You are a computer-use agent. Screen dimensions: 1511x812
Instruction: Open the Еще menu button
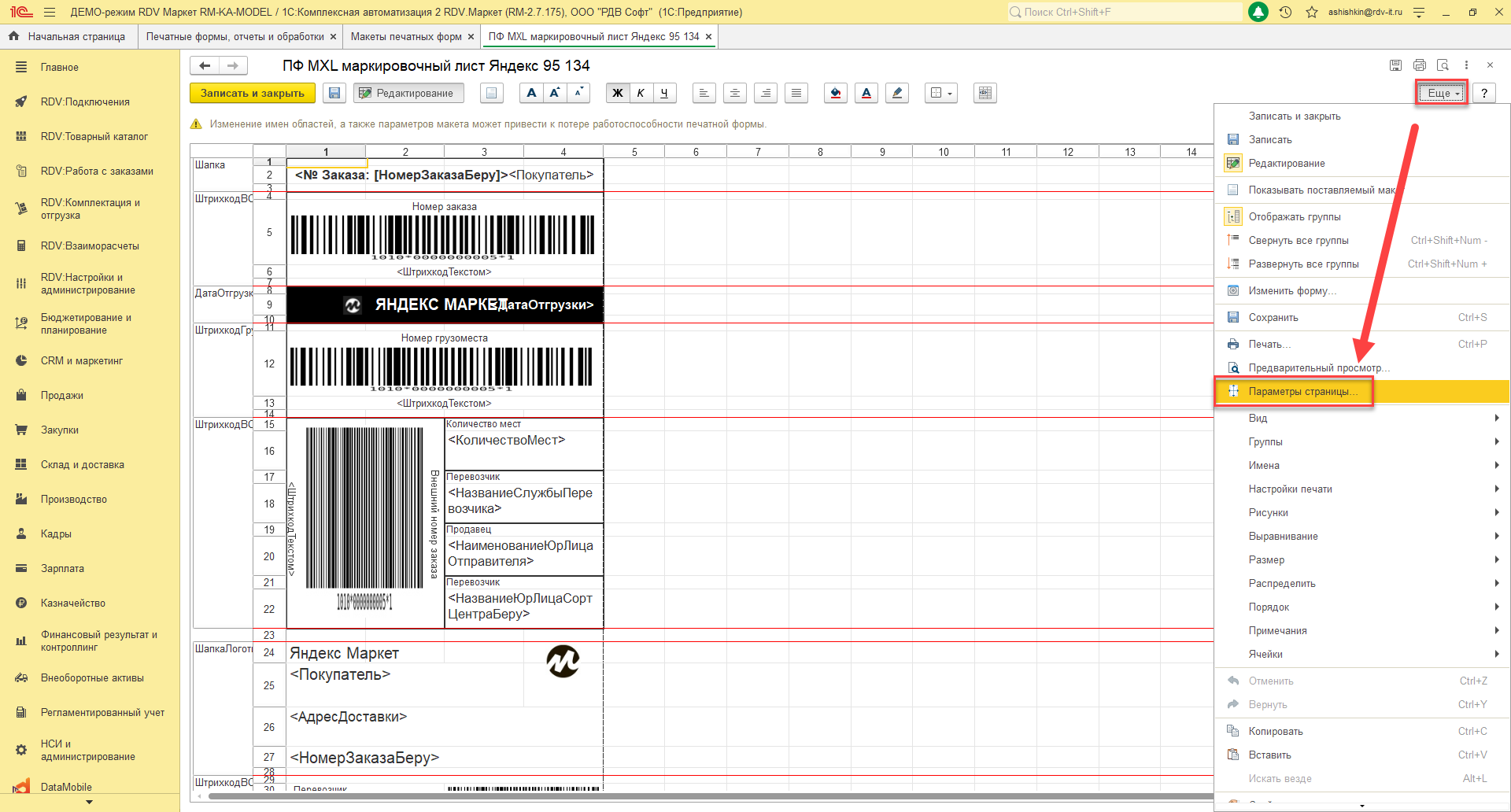tap(1443, 93)
